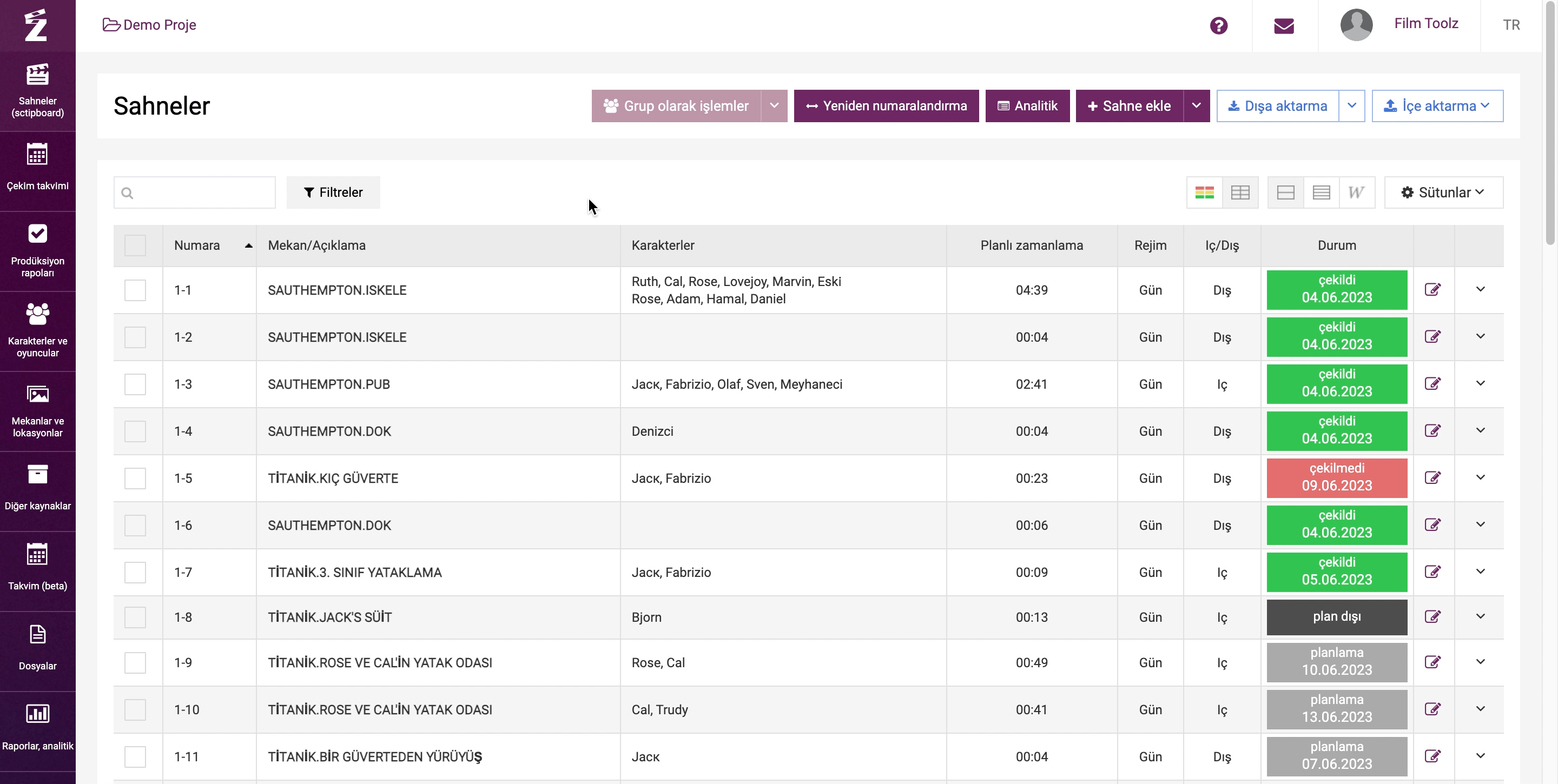Select the table grid view icon
The height and width of the screenshot is (784, 1558).
(x=1240, y=192)
